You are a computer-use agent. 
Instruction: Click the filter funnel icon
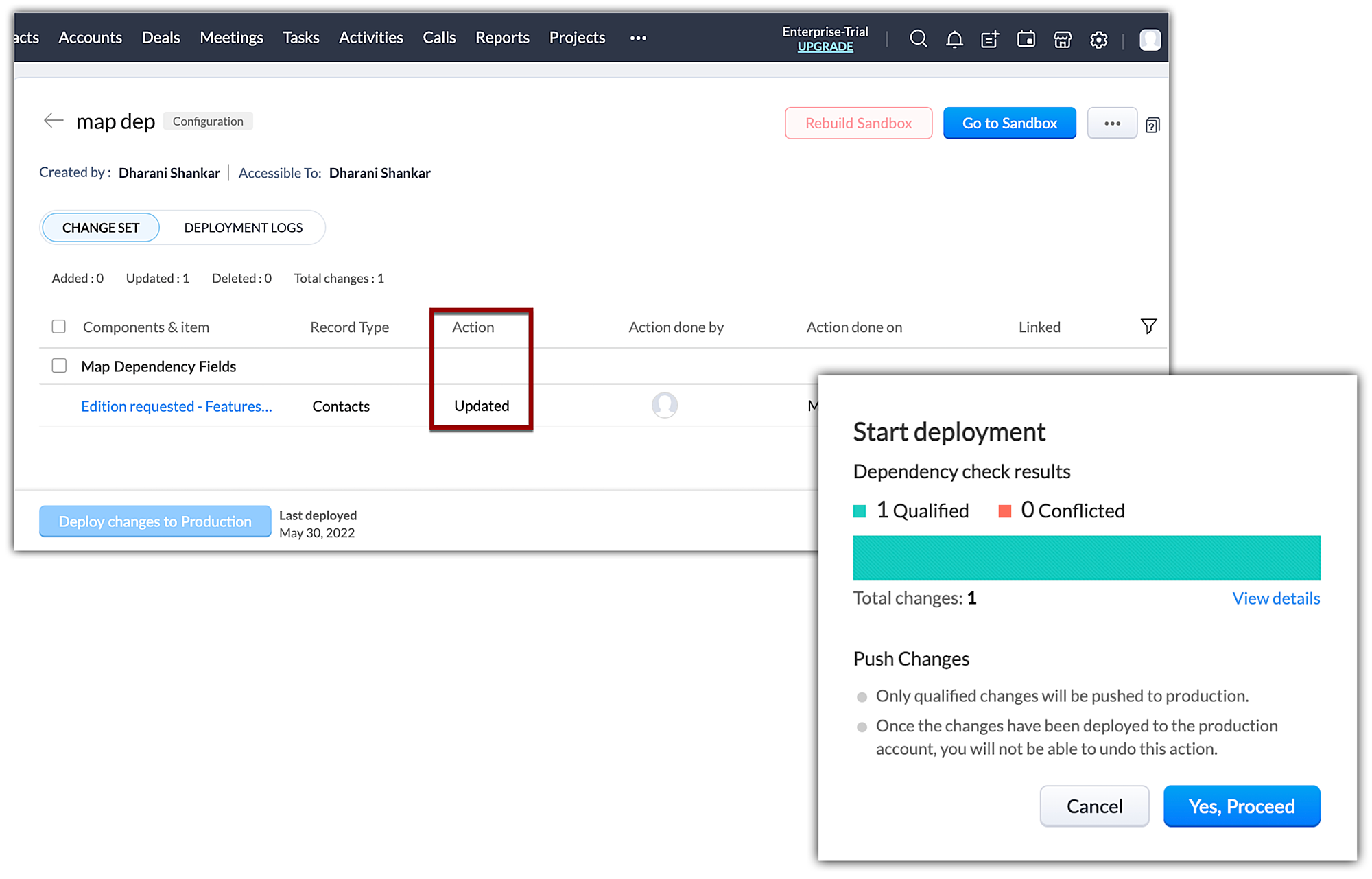(1148, 327)
